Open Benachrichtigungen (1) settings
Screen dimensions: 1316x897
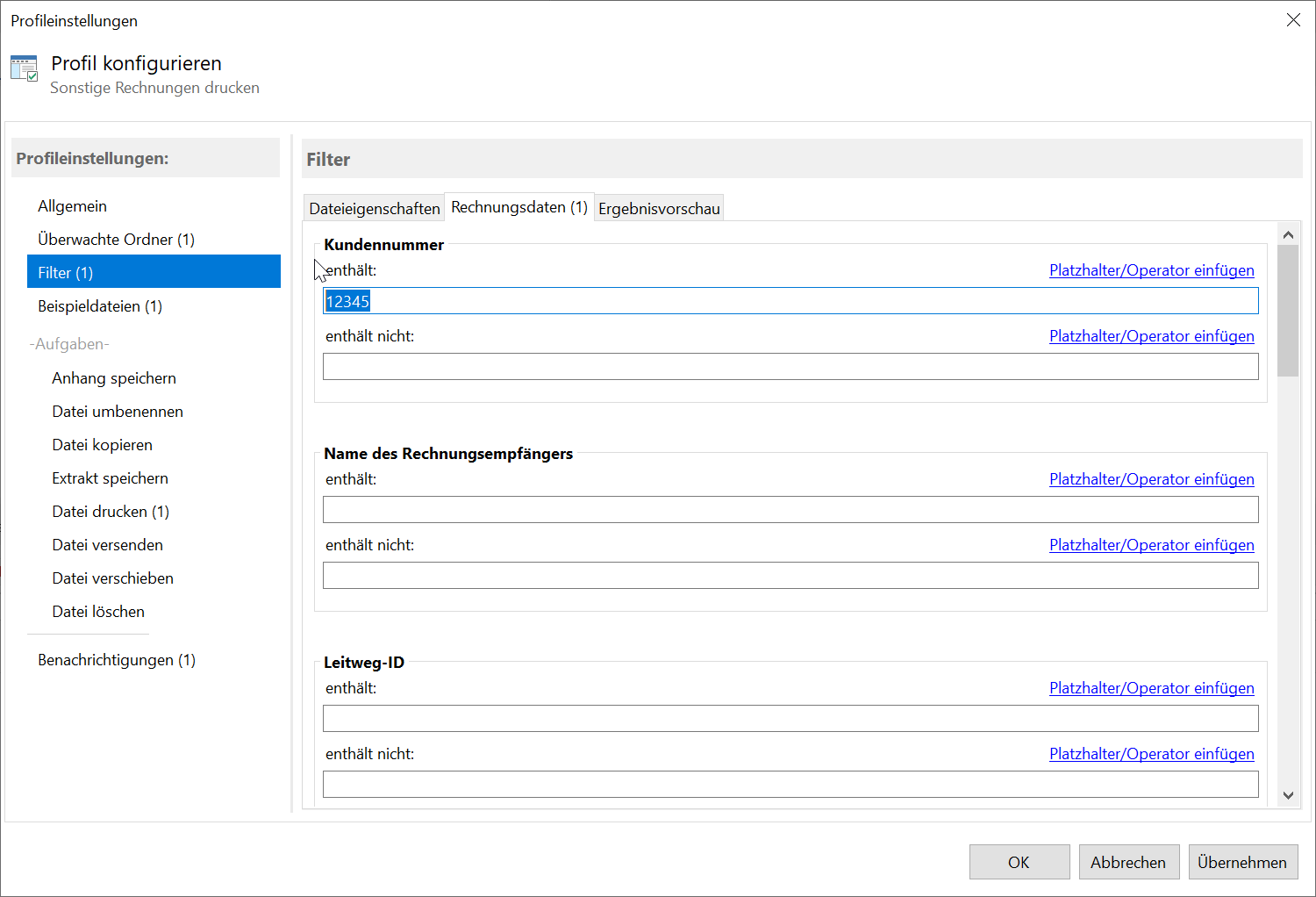117,660
